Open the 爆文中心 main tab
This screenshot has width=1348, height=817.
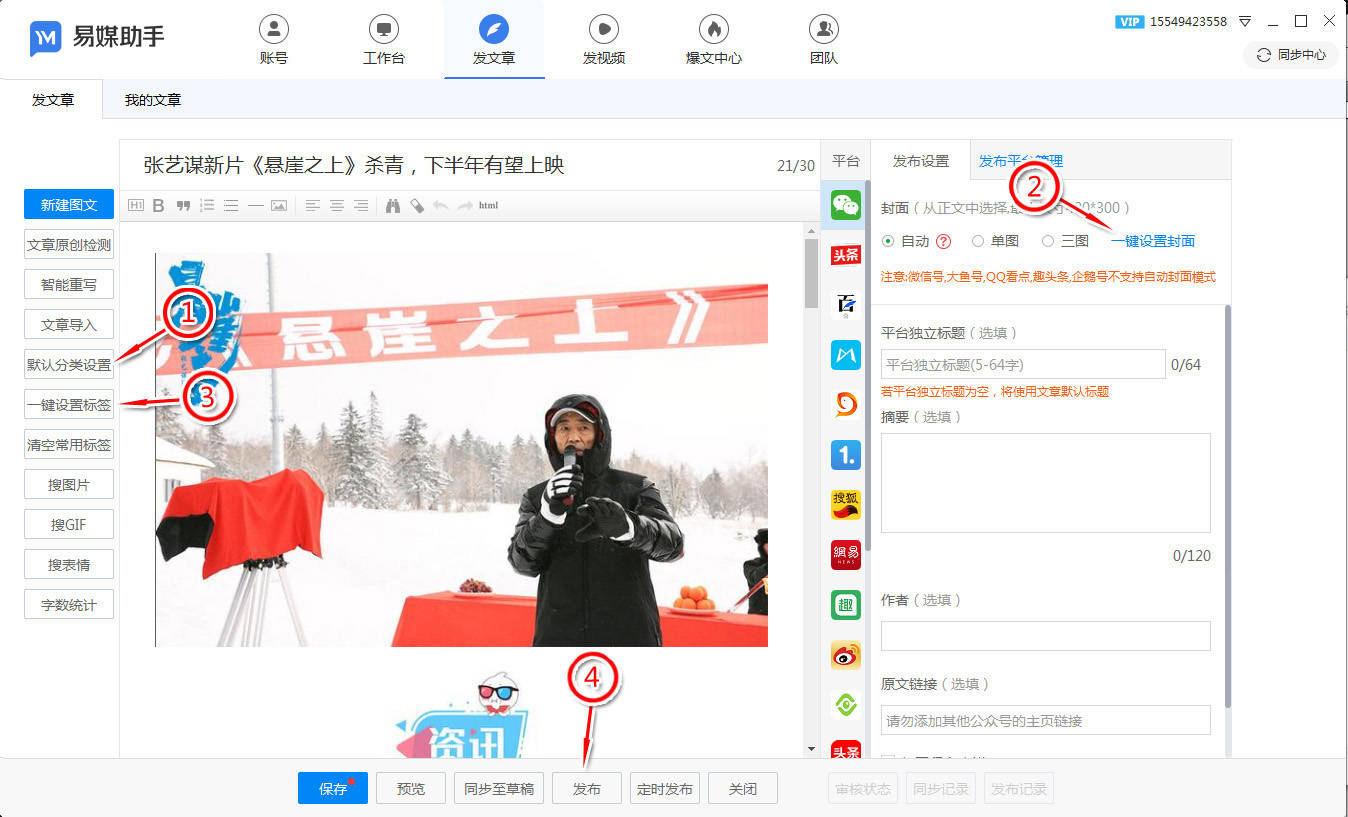point(714,41)
